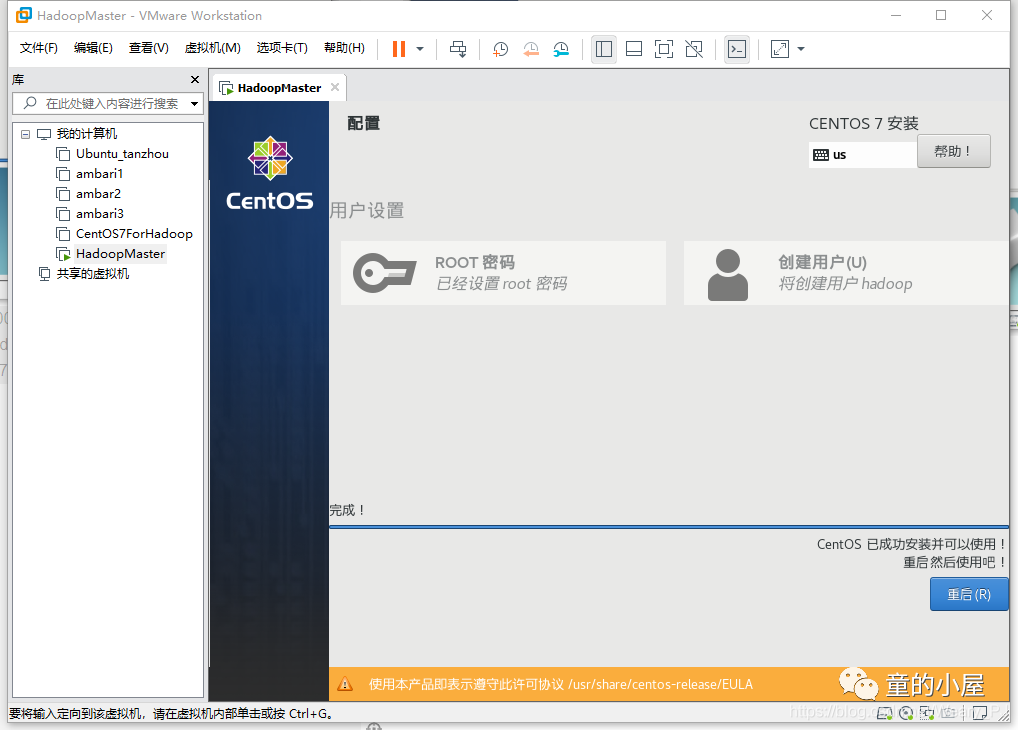Open the library search dropdown arrow
1018x730 pixels.
tap(194, 104)
